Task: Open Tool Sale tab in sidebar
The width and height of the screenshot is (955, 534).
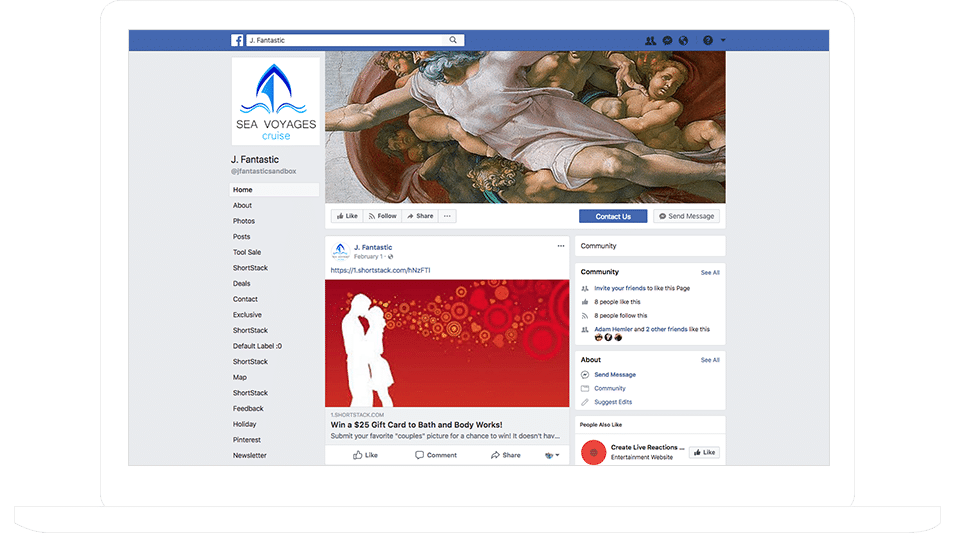Action: click(x=247, y=252)
